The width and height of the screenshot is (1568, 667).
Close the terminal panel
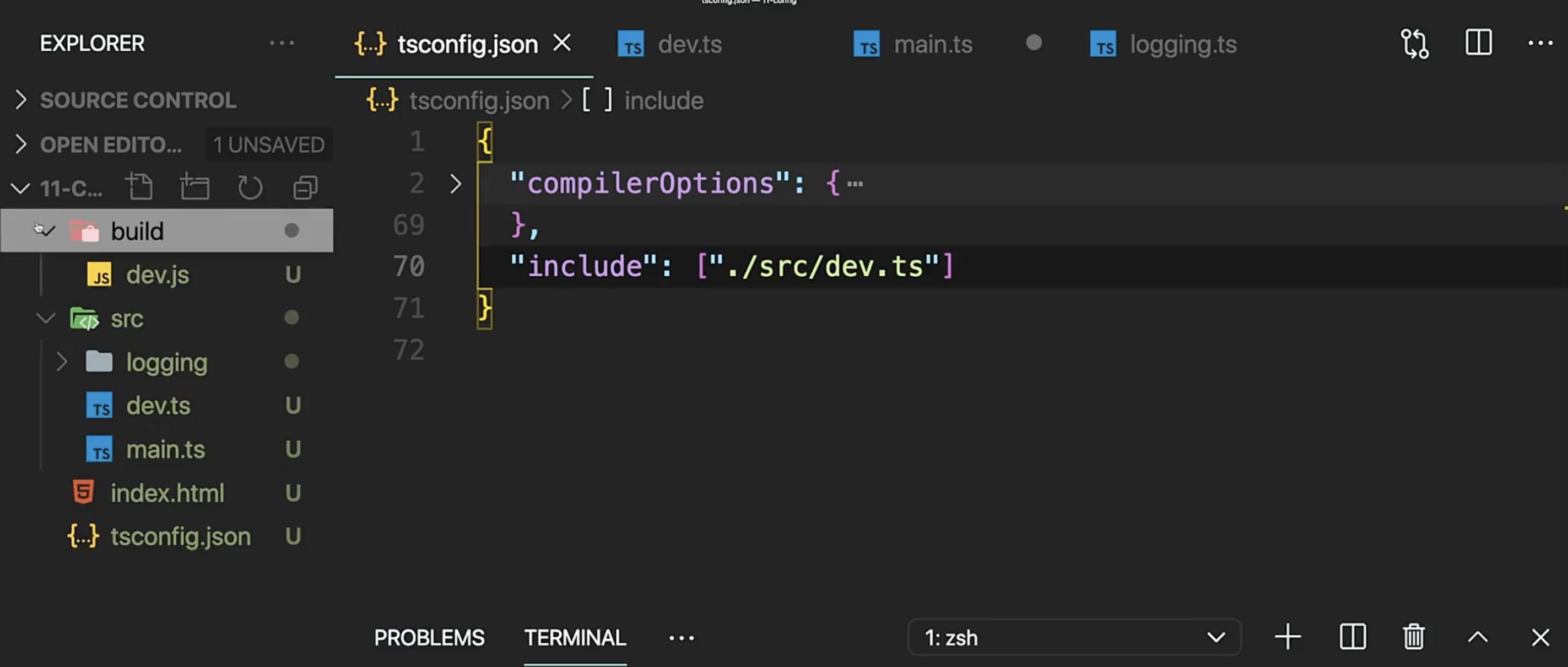[x=1540, y=637]
